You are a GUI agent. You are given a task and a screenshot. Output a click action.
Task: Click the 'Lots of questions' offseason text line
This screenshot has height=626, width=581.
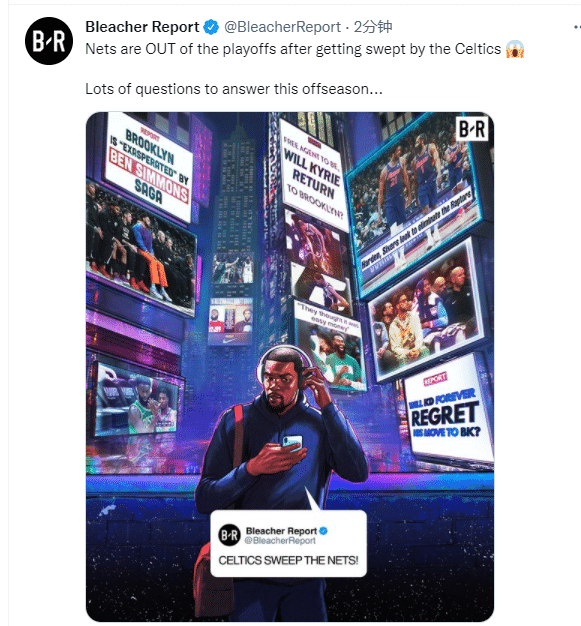point(234,89)
